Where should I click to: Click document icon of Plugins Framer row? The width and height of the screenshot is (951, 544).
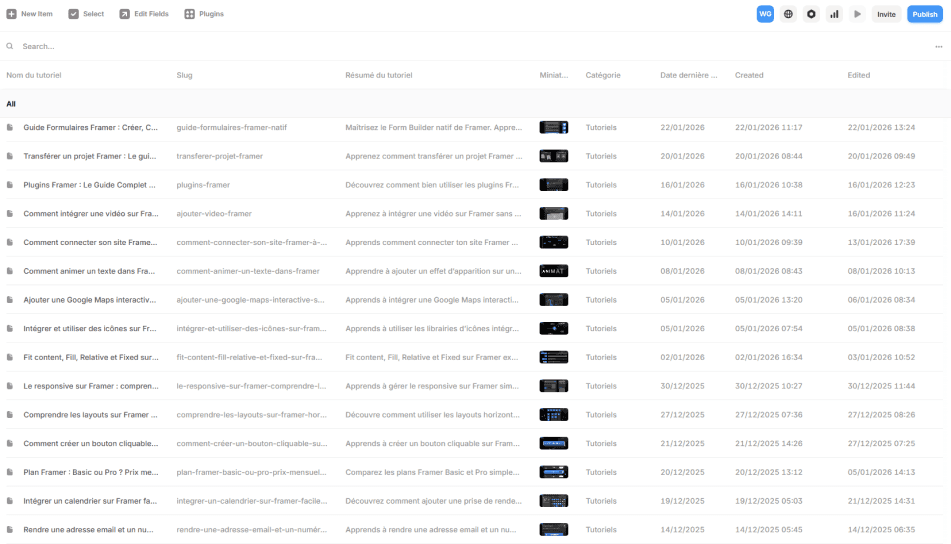(x=10, y=185)
